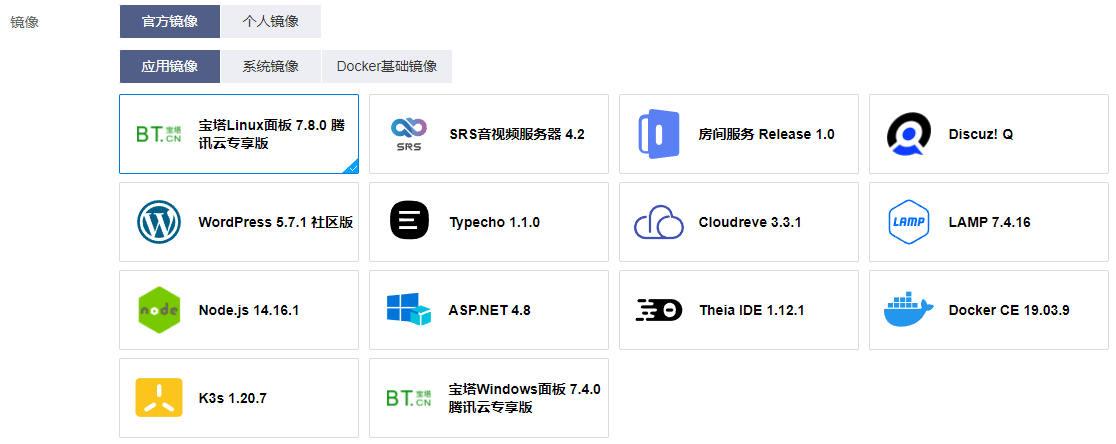The height and width of the screenshot is (444, 1116).
Task: Select Docker CE 19.03.9 label
Action: point(1009,310)
